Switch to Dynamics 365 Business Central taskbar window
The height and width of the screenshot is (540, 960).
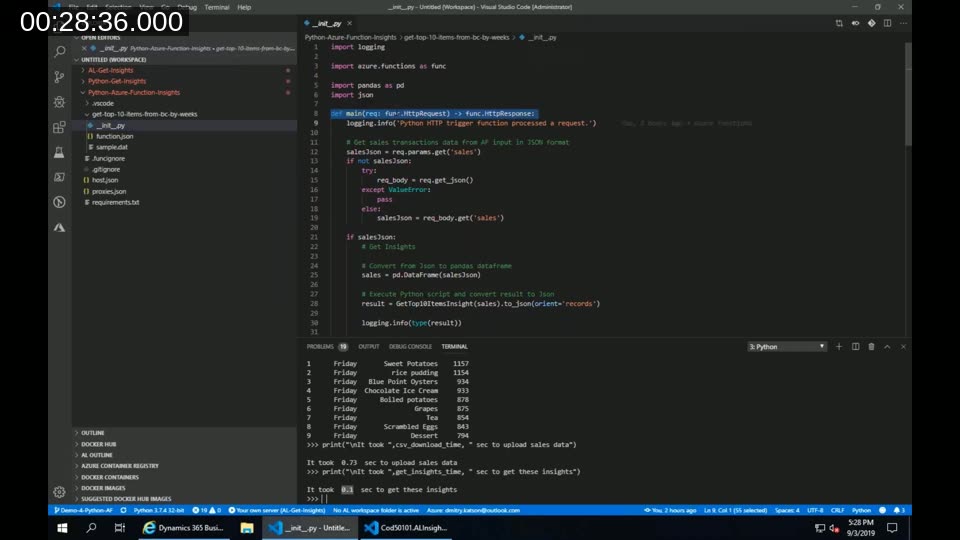click(x=183, y=528)
